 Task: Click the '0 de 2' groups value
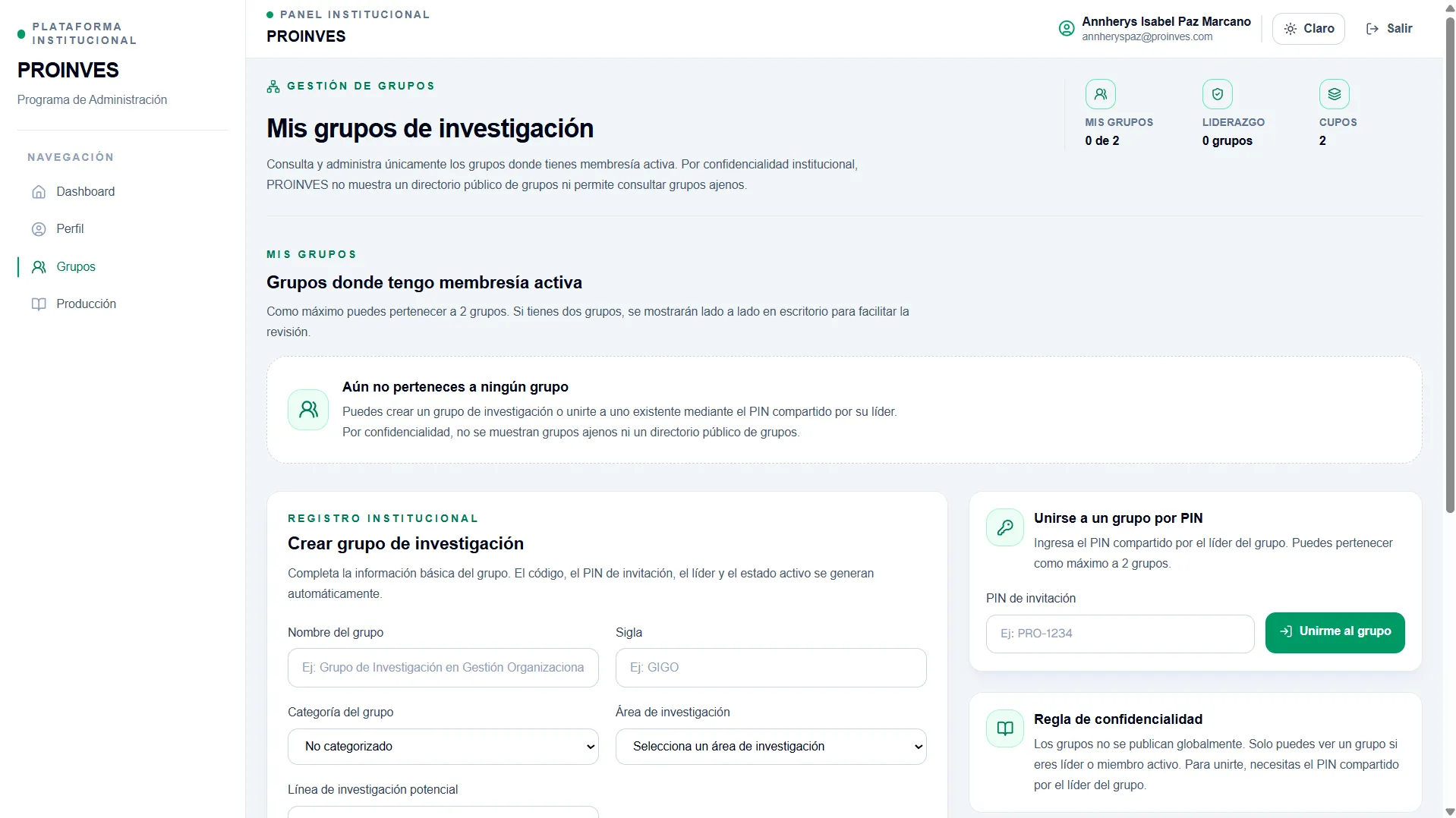pyautogui.click(x=1102, y=141)
